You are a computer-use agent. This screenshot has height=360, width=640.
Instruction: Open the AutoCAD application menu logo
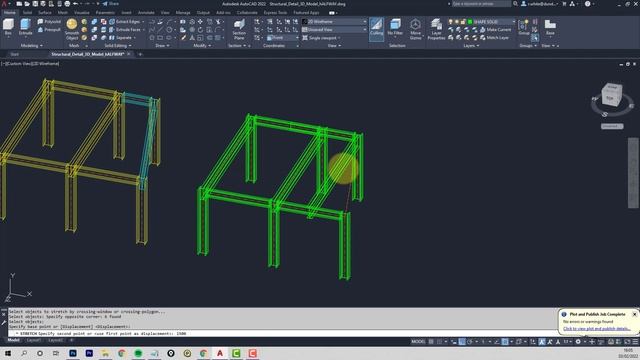point(4,4)
